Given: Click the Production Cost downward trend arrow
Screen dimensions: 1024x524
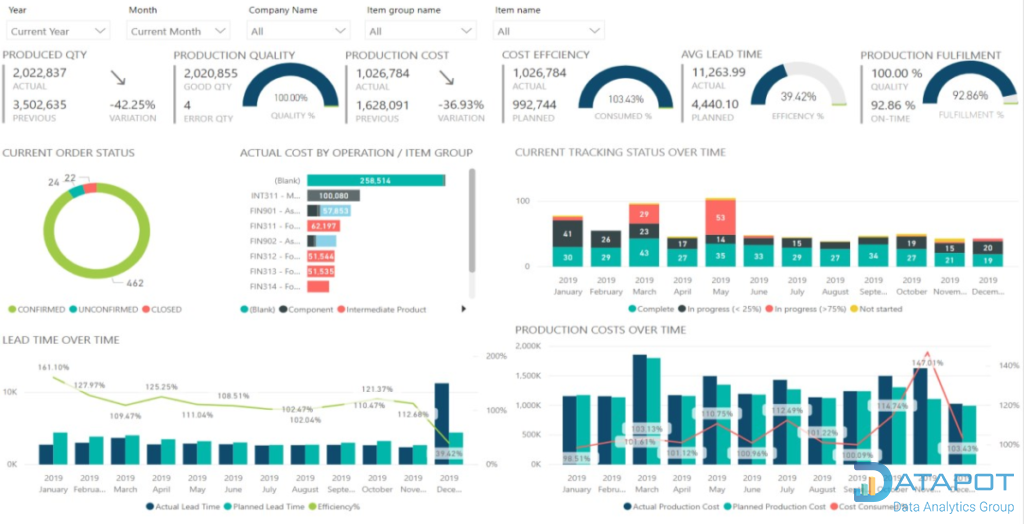Looking at the screenshot, I should point(446,78).
